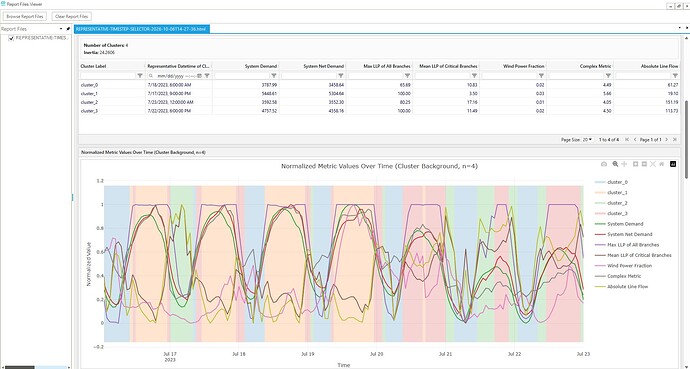Open Report Files panel dropdown arrow

[61, 29]
